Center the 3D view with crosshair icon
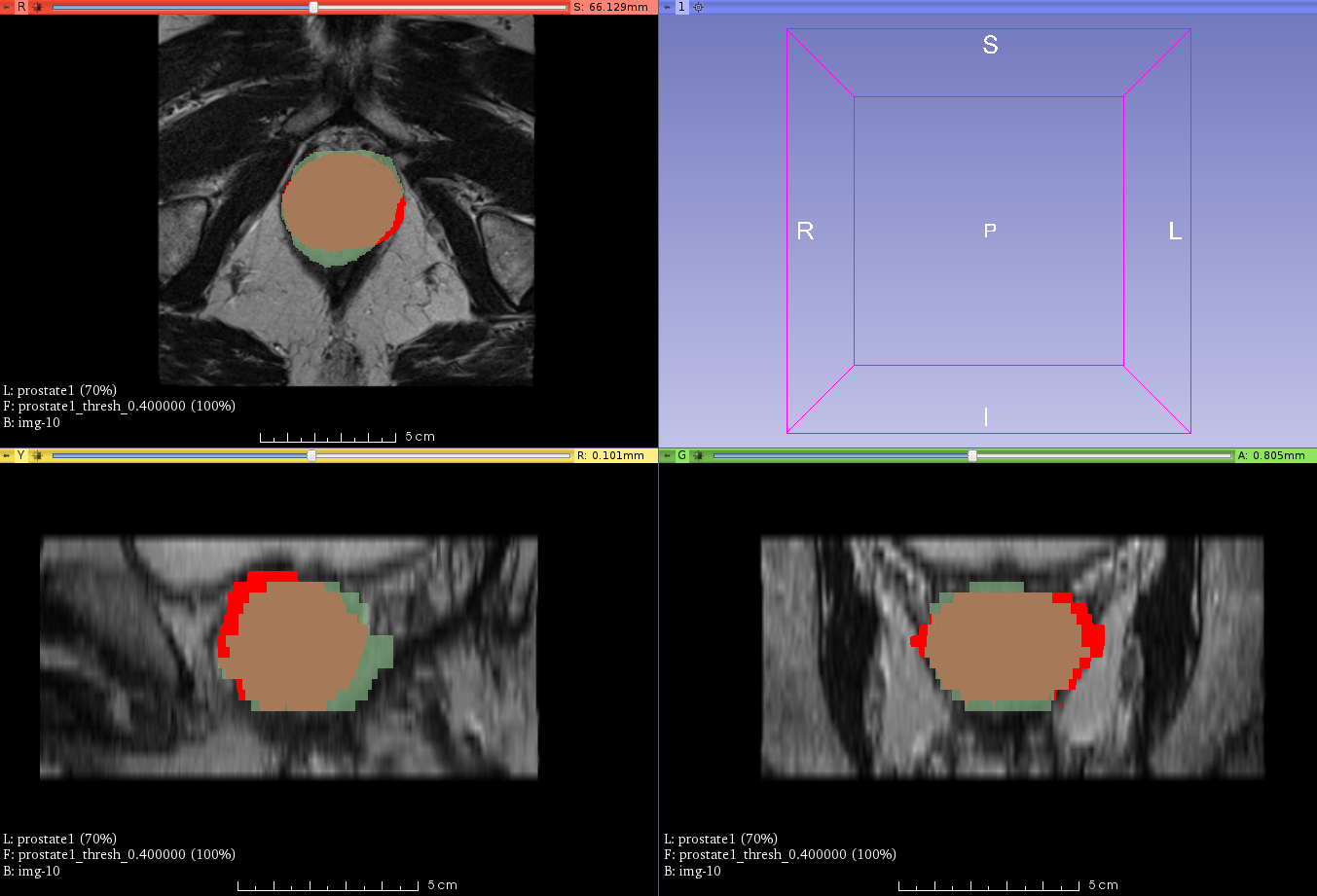This screenshot has width=1317, height=896. click(698, 7)
